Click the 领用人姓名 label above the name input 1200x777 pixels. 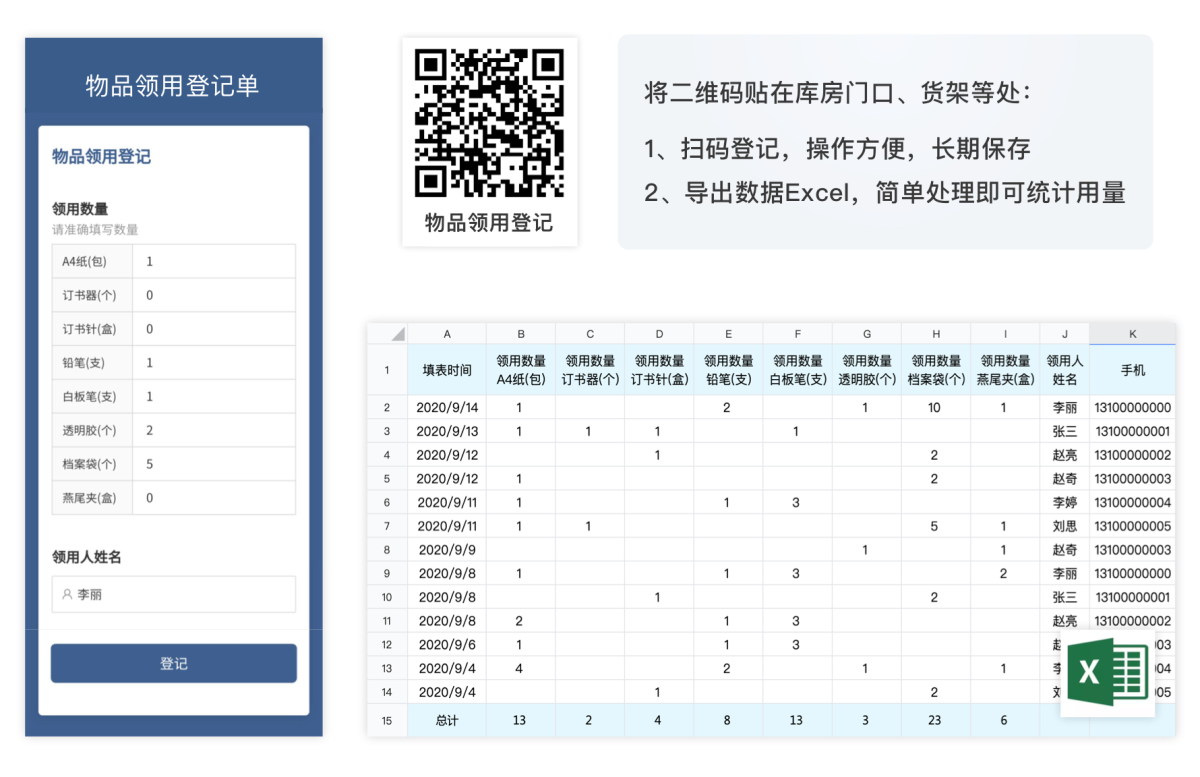87,557
